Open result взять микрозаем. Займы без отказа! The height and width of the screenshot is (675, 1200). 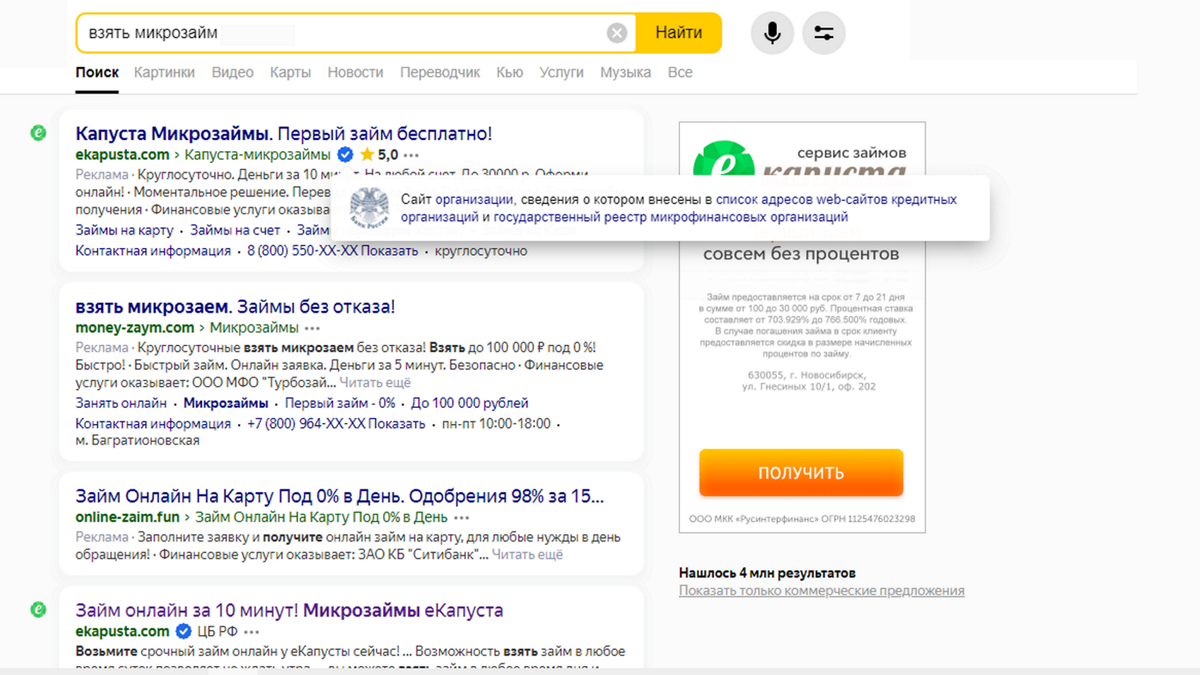point(235,307)
